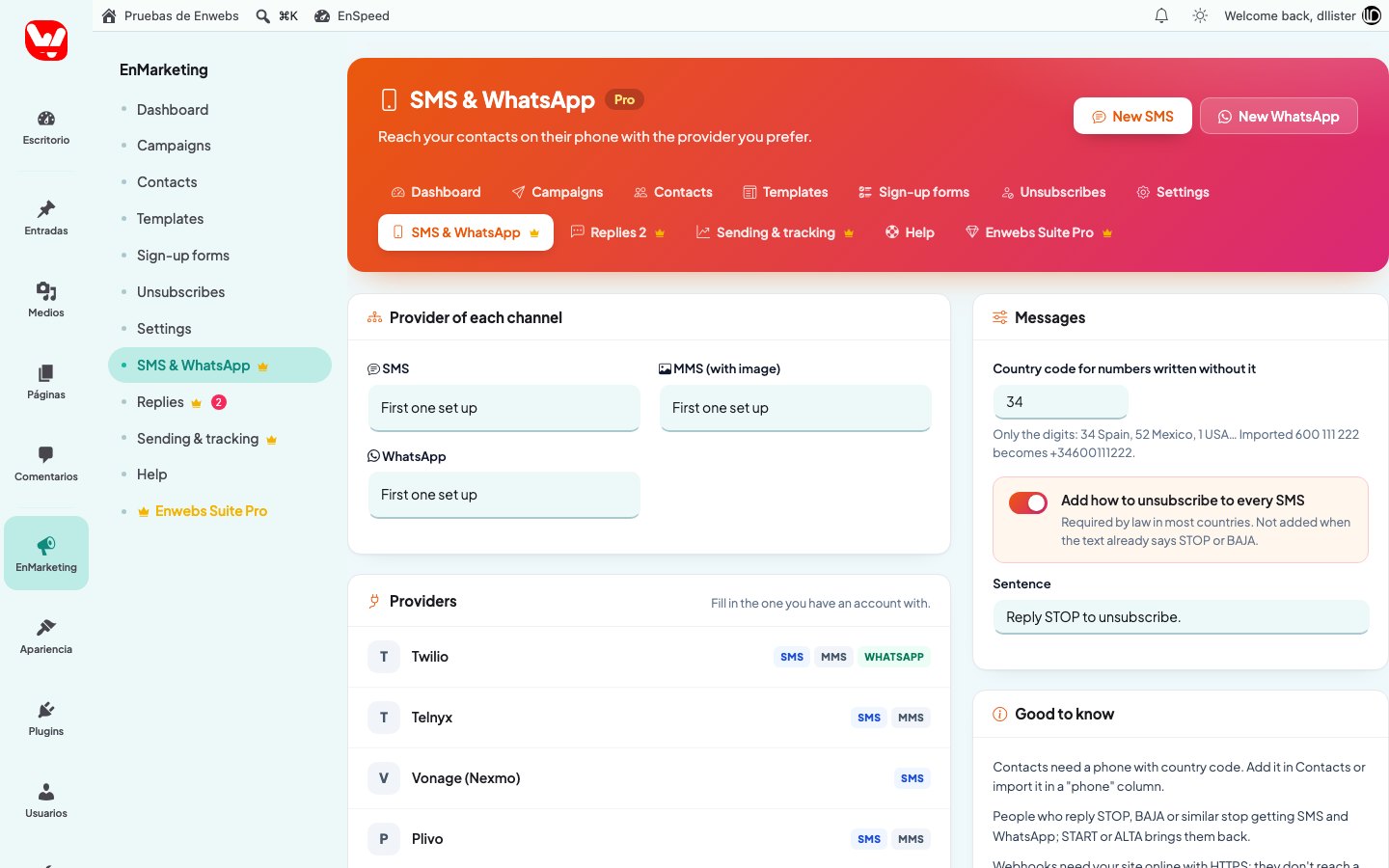Open Plugins in the sidebar
Screen dimensions: 1389x868
[46, 719]
